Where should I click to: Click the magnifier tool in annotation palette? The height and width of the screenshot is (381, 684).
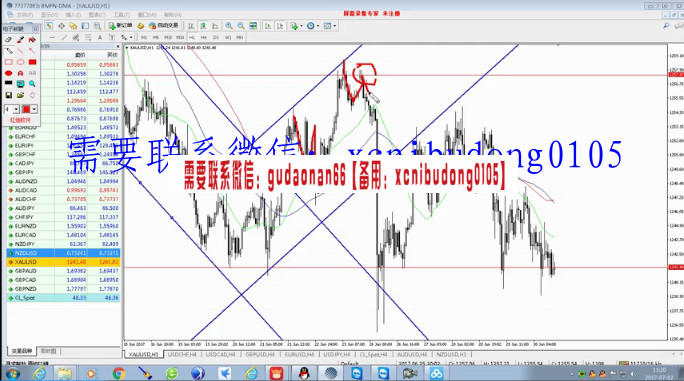point(32,84)
